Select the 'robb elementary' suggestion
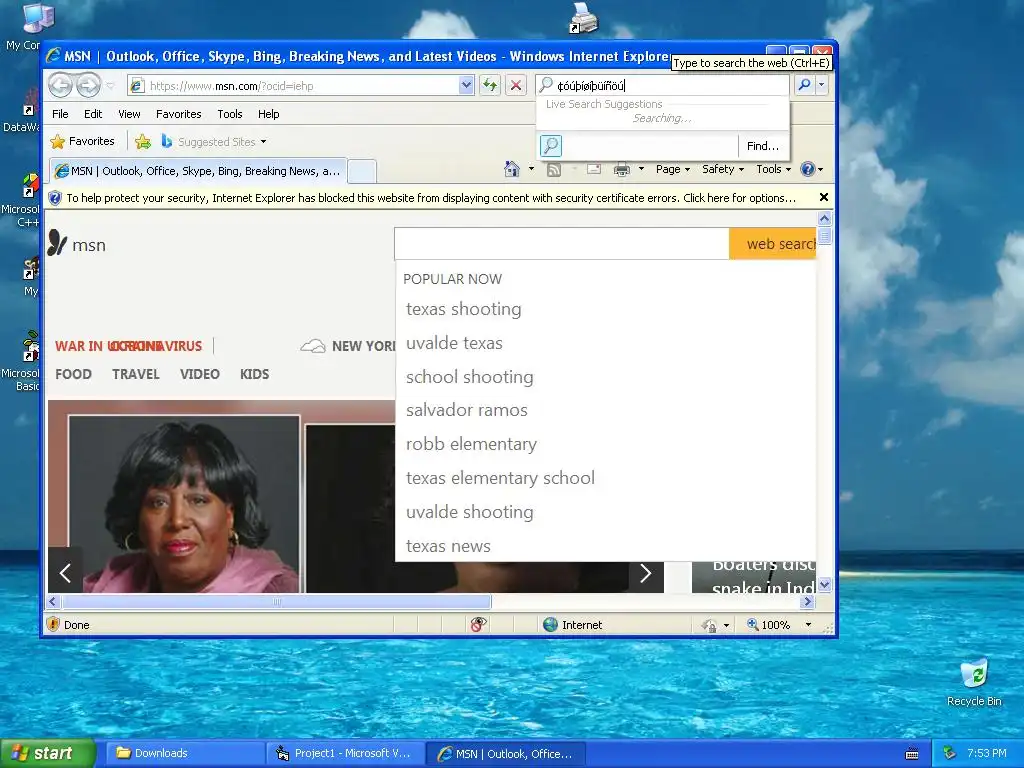This screenshot has width=1024, height=768. pos(472,444)
